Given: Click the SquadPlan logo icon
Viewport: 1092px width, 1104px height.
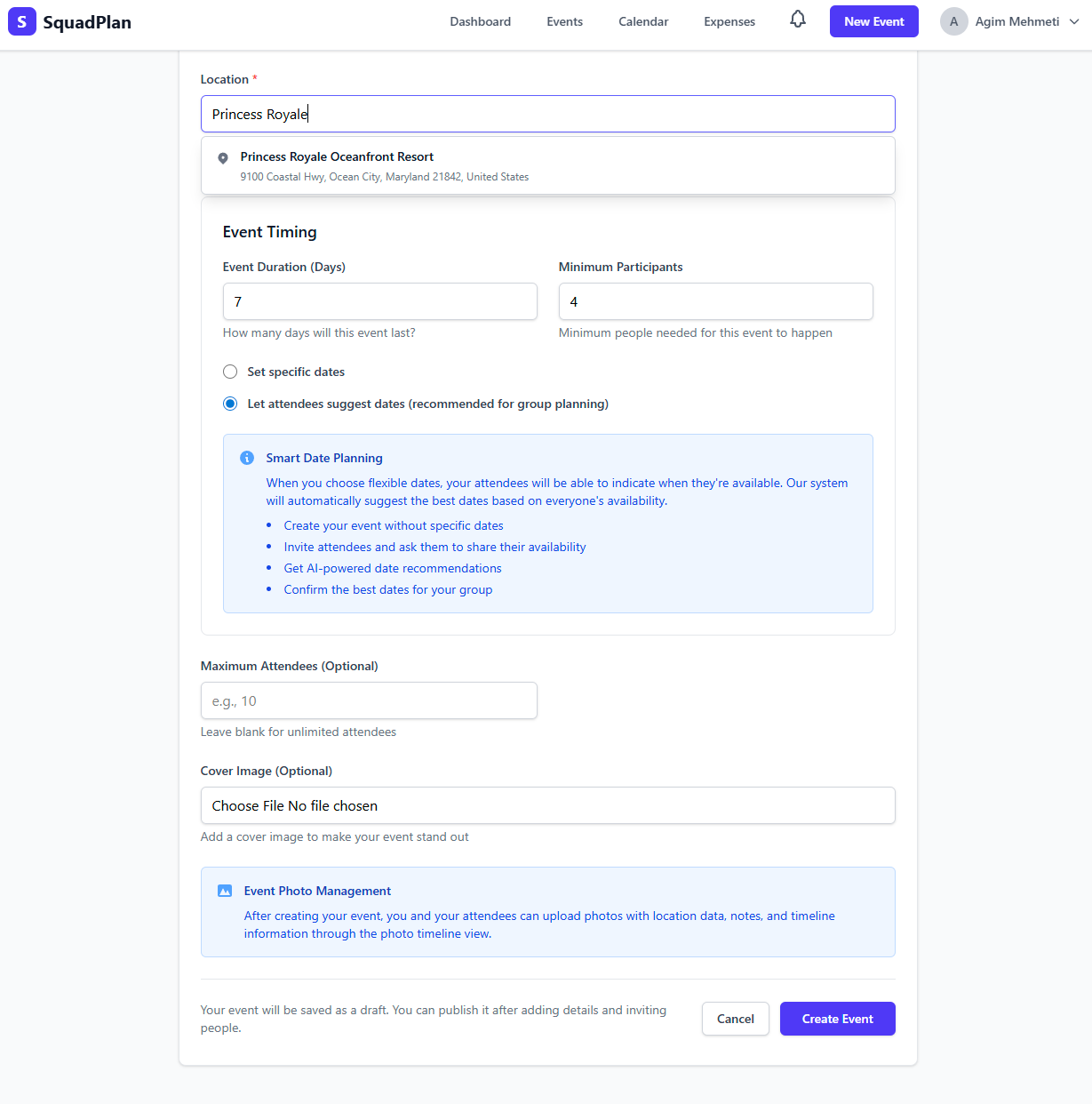Looking at the screenshot, I should pos(22,21).
